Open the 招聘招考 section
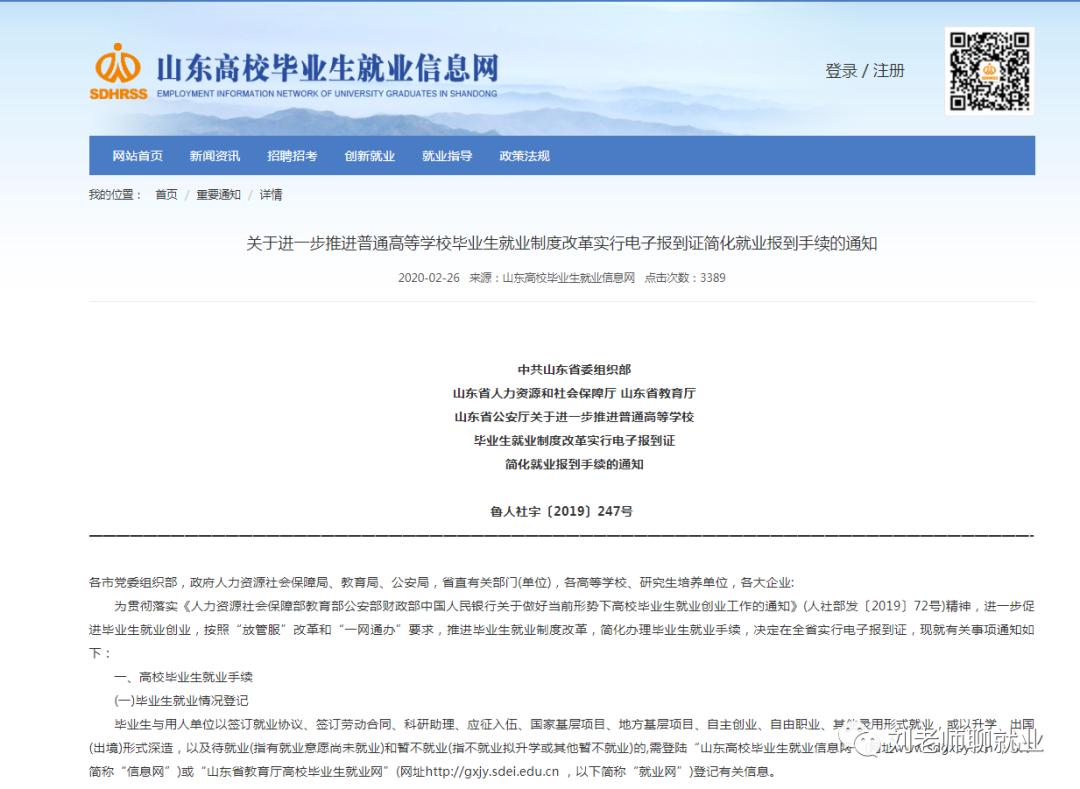This screenshot has width=1080, height=789. pyautogui.click(x=291, y=155)
